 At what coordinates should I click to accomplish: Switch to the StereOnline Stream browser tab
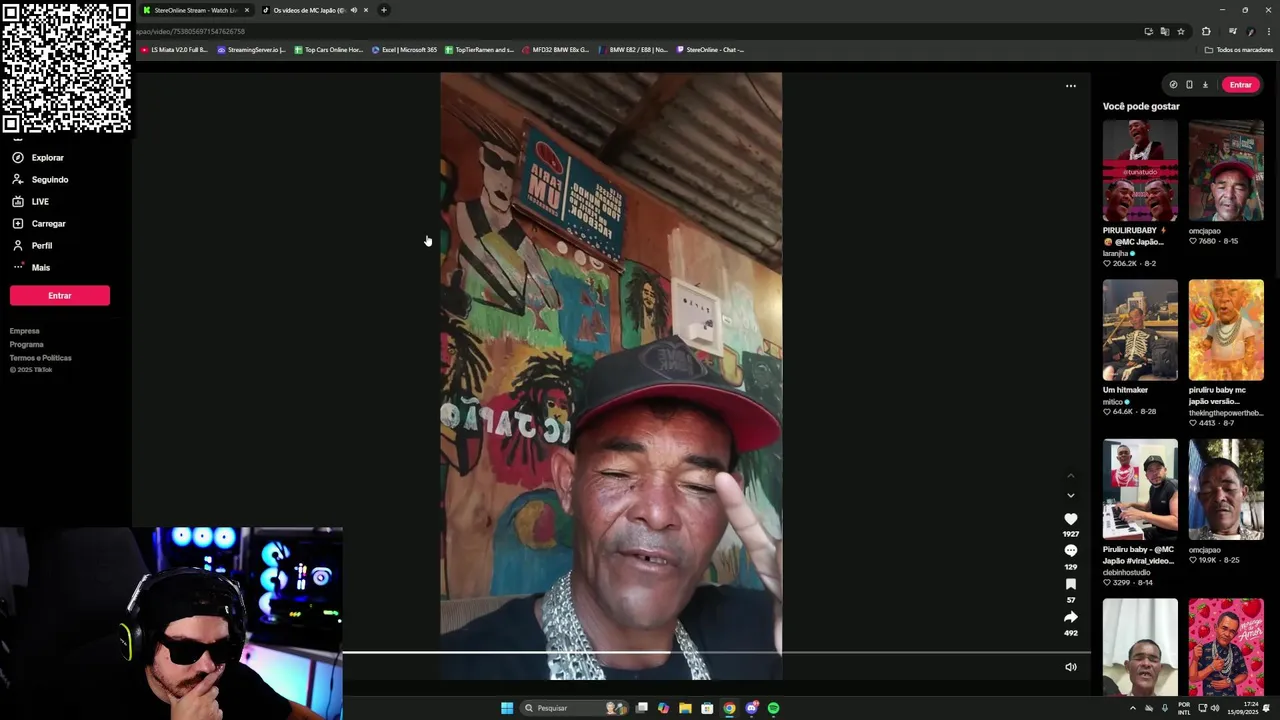click(x=196, y=10)
